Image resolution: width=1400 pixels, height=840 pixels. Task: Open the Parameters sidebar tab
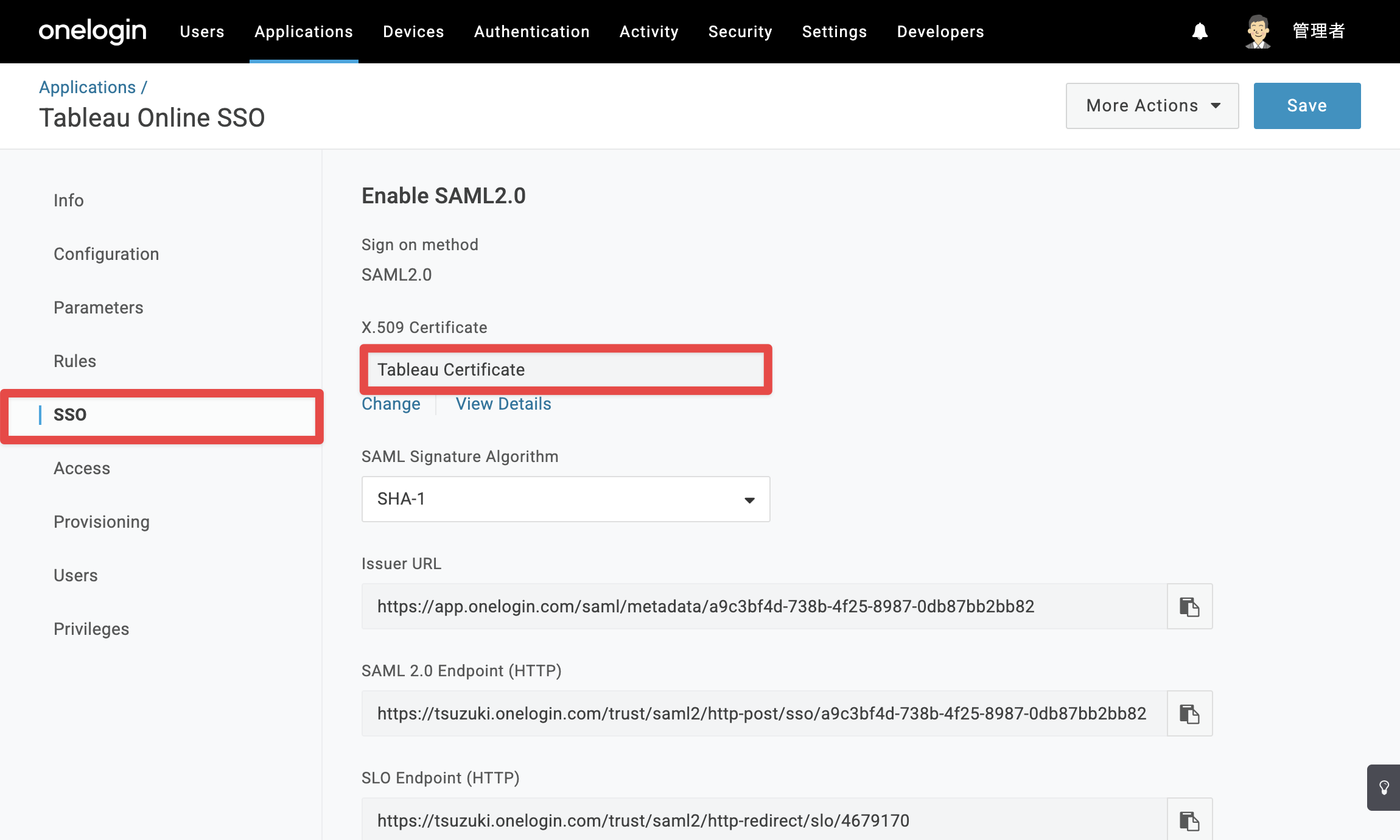pyautogui.click(x=99, y=307)
